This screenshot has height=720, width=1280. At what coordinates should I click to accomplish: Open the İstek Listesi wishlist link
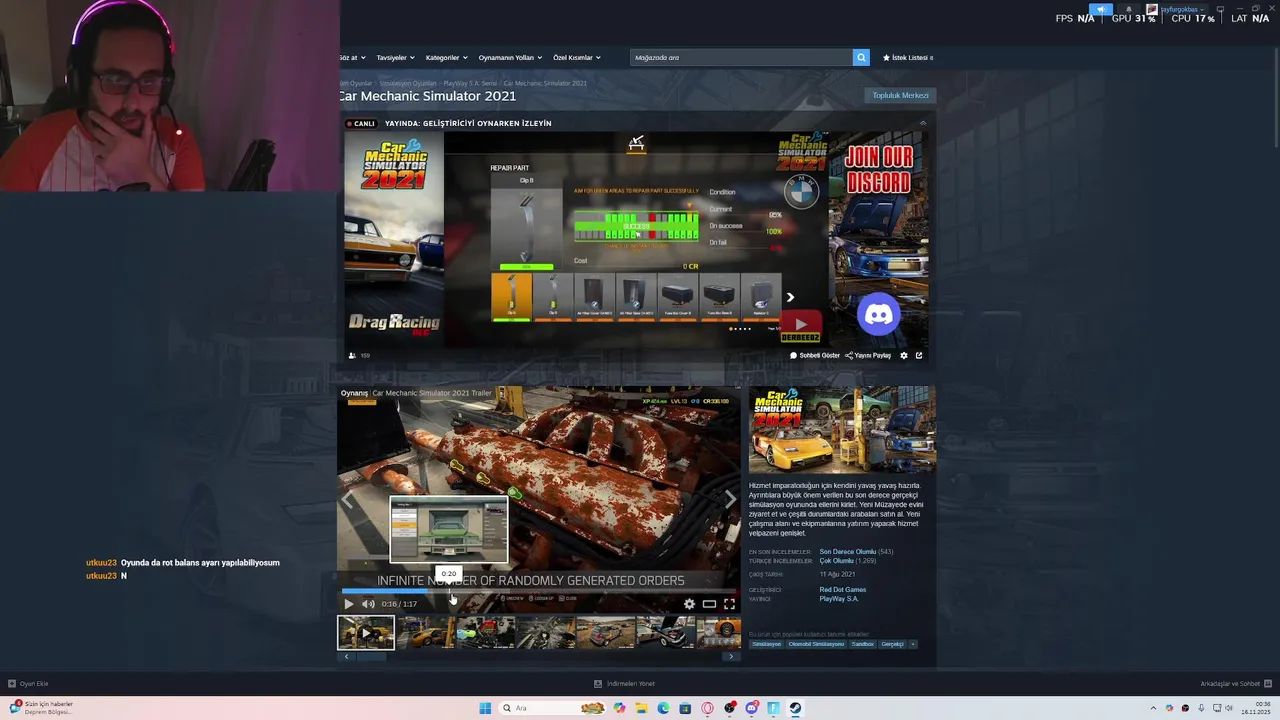(x=908, y=57)
